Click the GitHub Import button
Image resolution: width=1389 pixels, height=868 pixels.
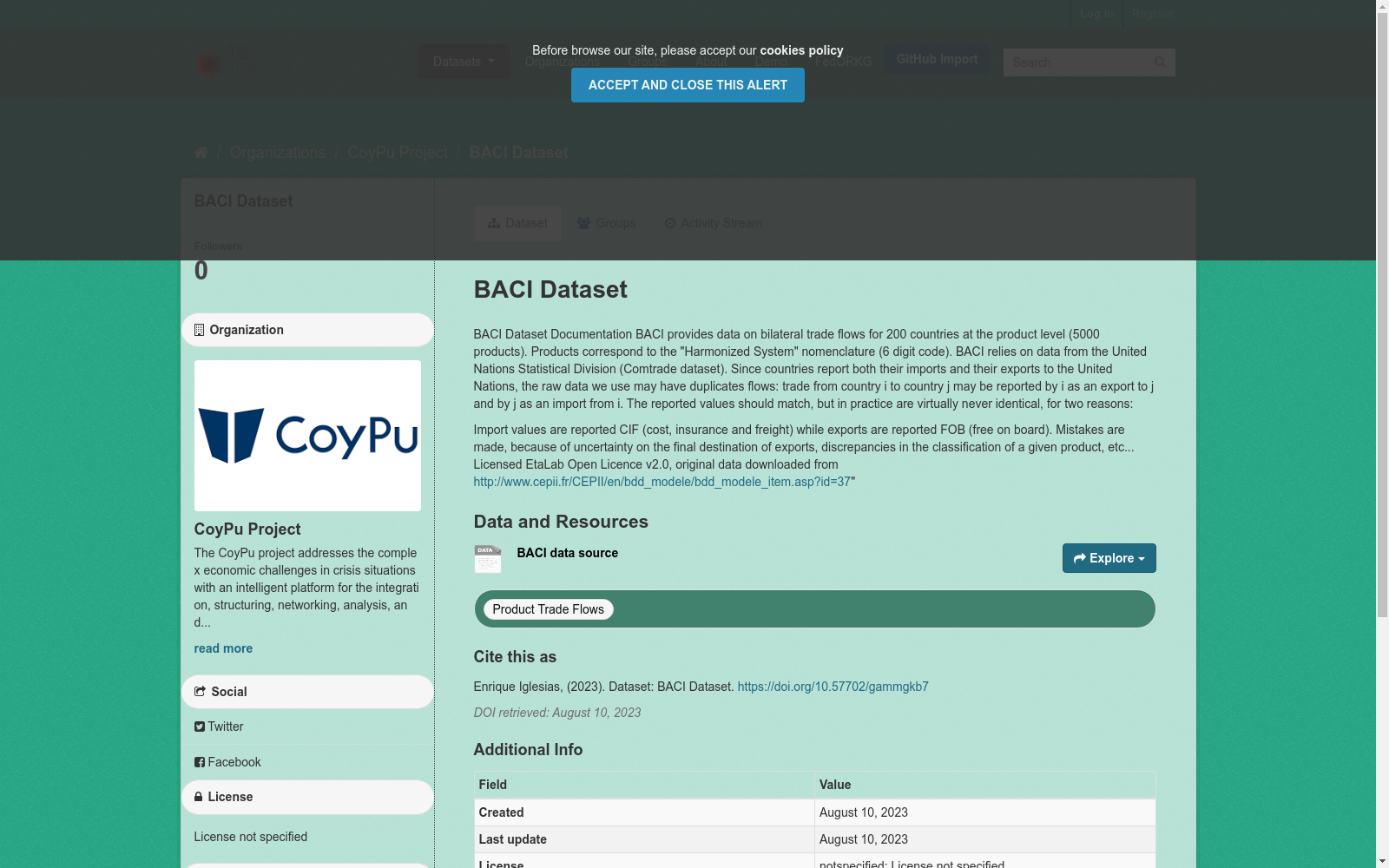point(937,59)
